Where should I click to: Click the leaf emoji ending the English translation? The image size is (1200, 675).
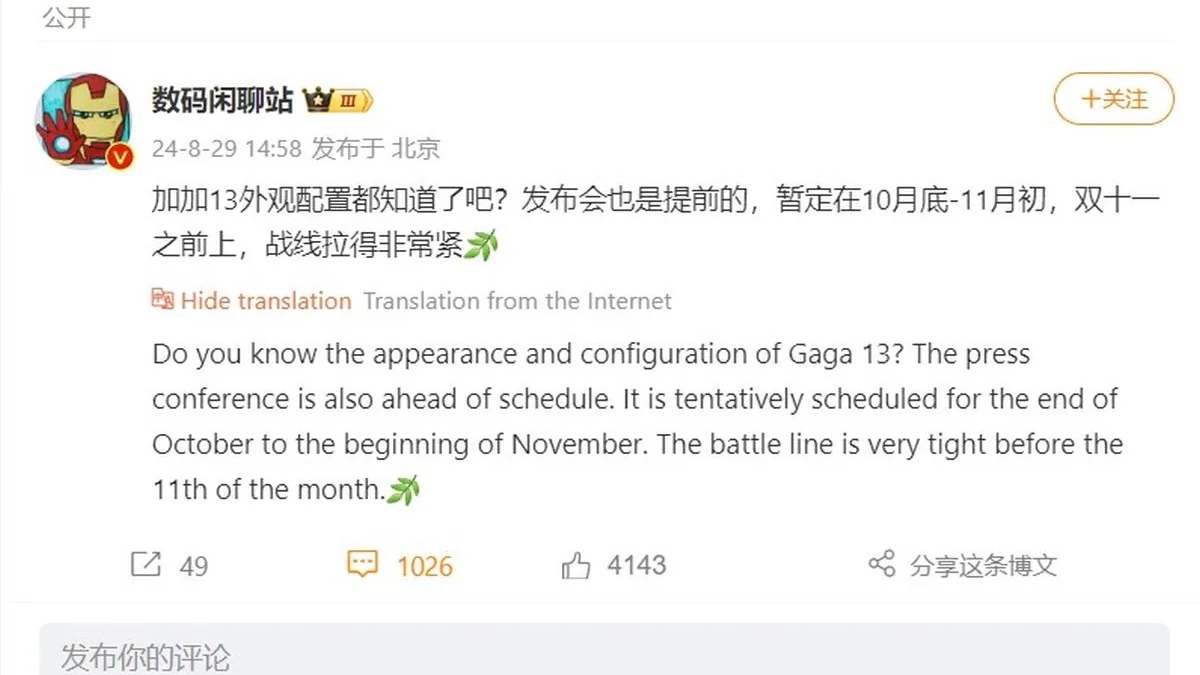click(403, 491)
